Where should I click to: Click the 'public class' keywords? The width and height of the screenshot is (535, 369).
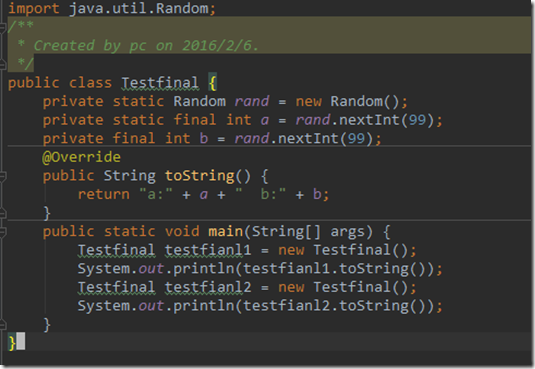coord(60,83)
